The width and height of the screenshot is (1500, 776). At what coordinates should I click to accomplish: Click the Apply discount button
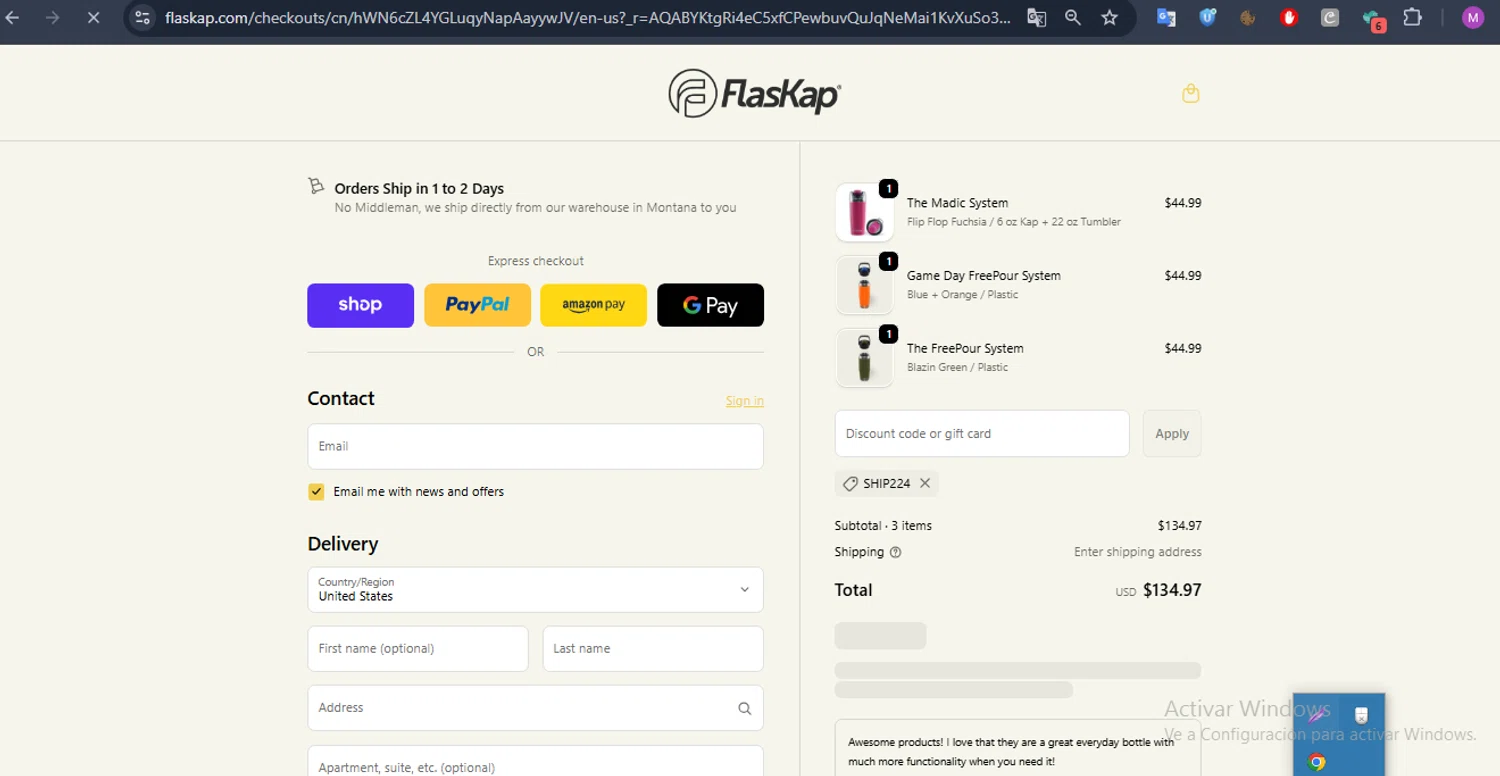tap(1172, 433)
